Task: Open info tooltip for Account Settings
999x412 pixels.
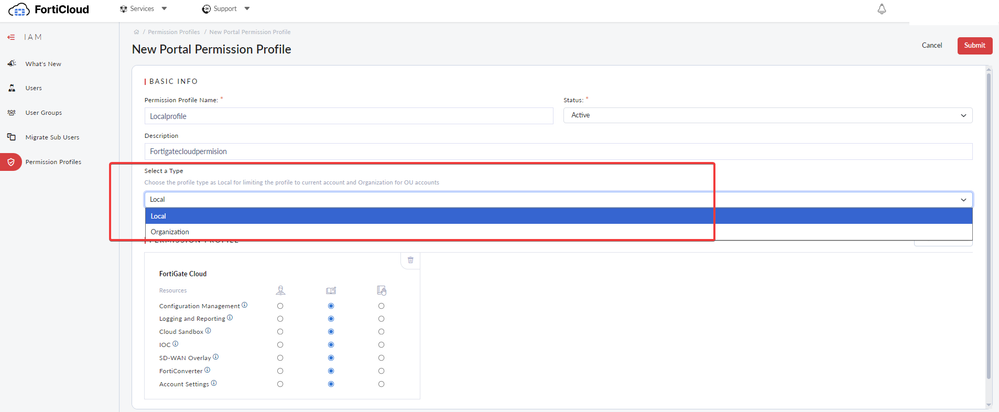Action: pyautogui.click(x=214, y=383)
